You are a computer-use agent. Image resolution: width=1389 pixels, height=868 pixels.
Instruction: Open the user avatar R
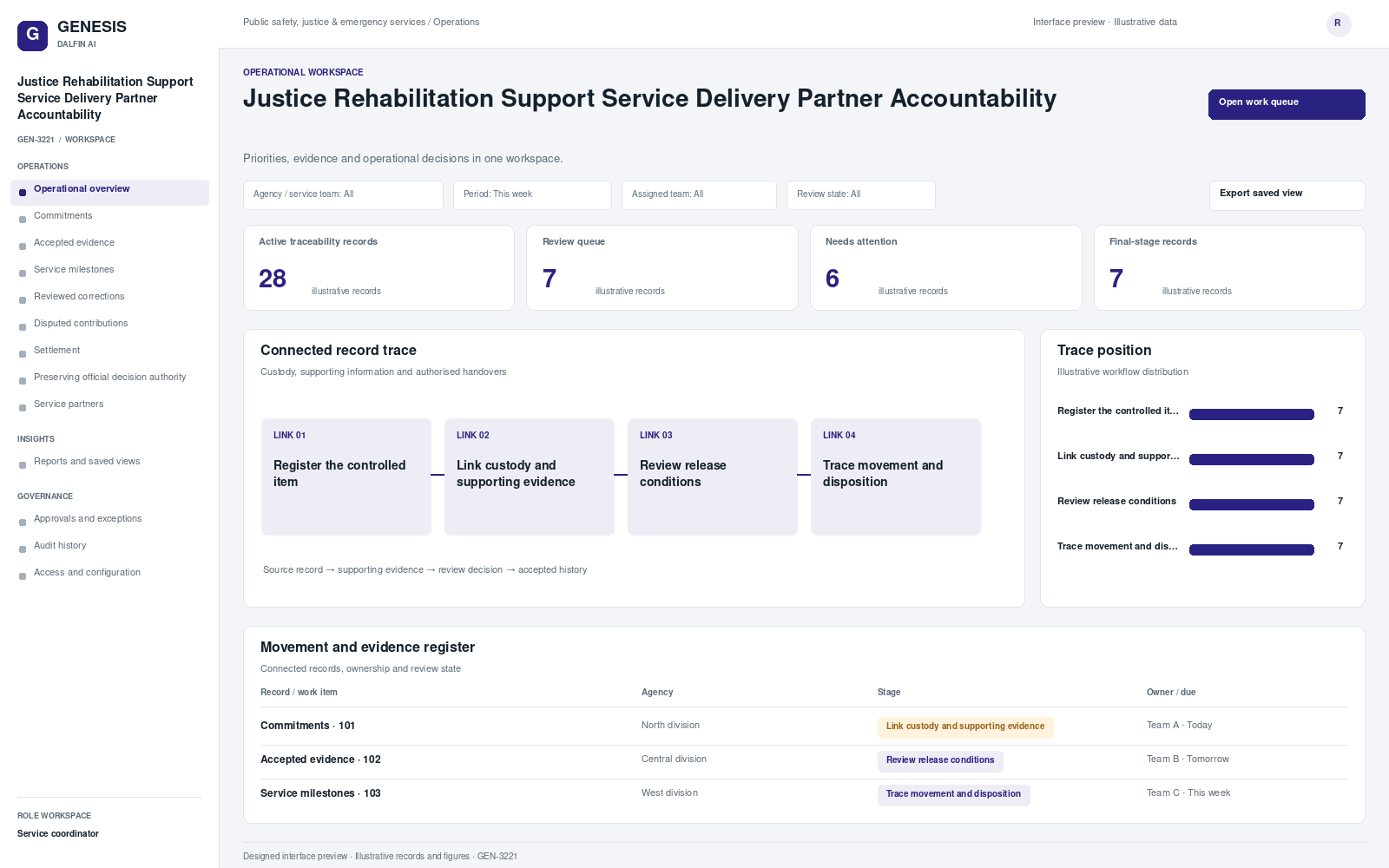point(1338,23)
